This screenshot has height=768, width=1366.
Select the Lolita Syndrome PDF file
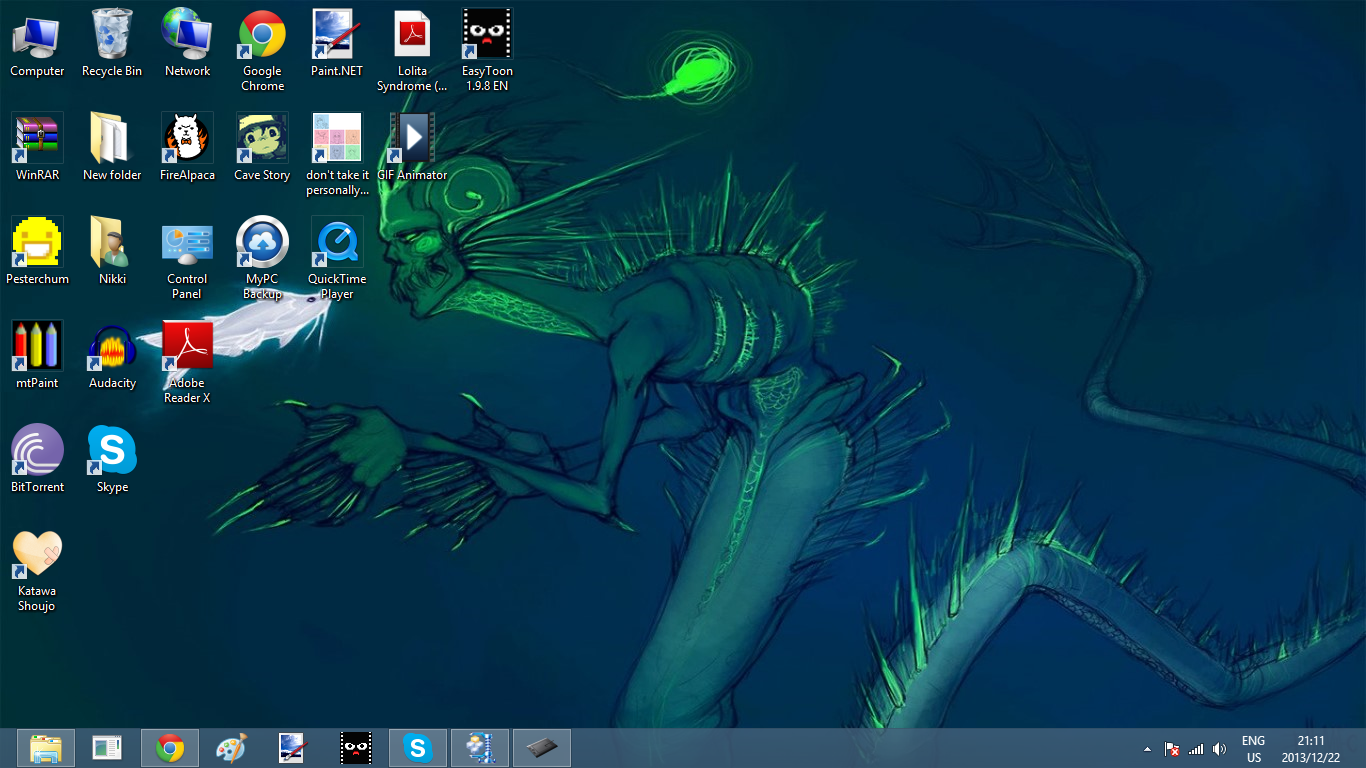[412, 51]
